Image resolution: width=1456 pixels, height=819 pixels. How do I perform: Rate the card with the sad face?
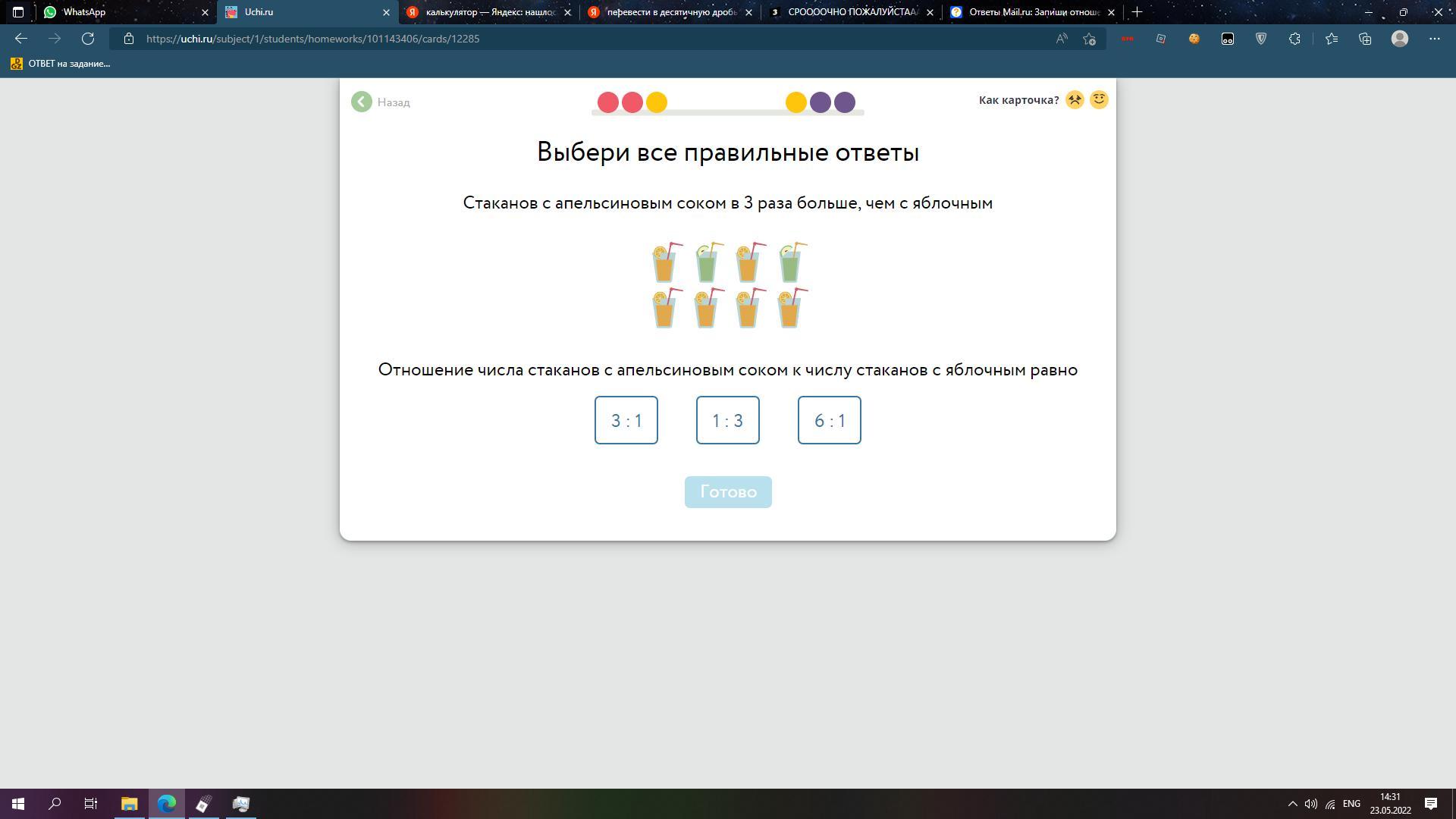tap(1075, 100)
